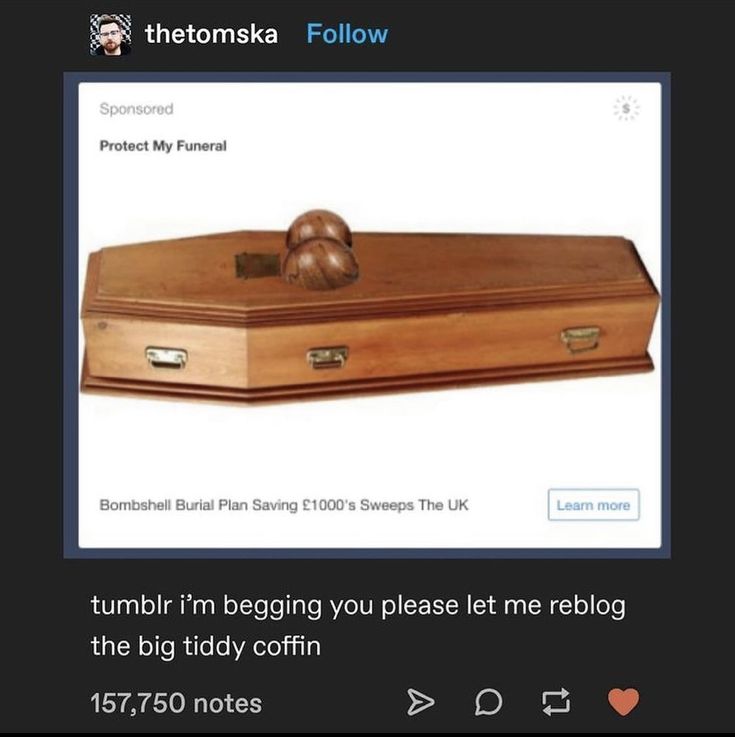Viewport: 735px width, 737px height.
Task: Open the thetomska blog name
Action: [x=211, y=34]
